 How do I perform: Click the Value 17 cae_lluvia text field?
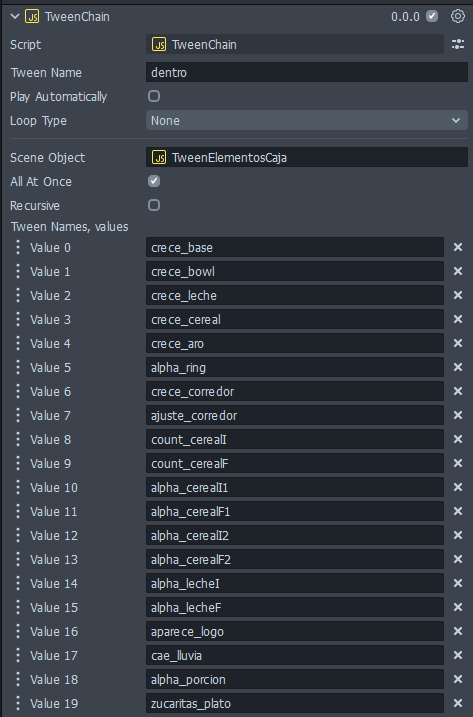coord(295,656)
